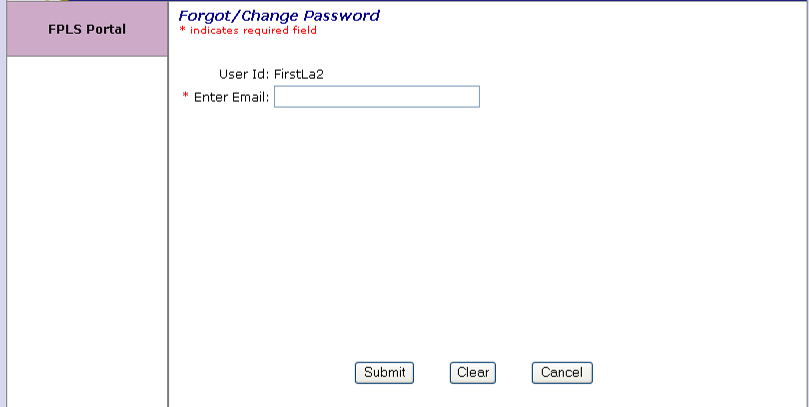Click the red asterisk in the required note
The height and width of the screenshot is (407, 809).
point(182,31)
